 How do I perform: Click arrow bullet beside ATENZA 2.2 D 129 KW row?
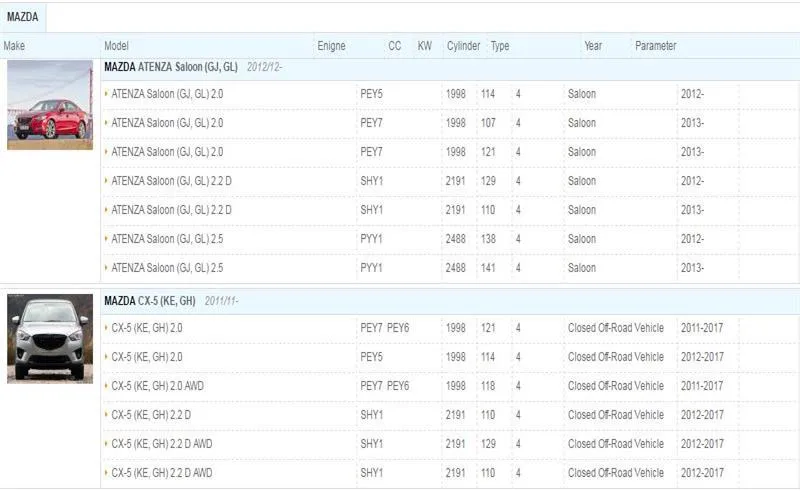(x=106, y=181)
